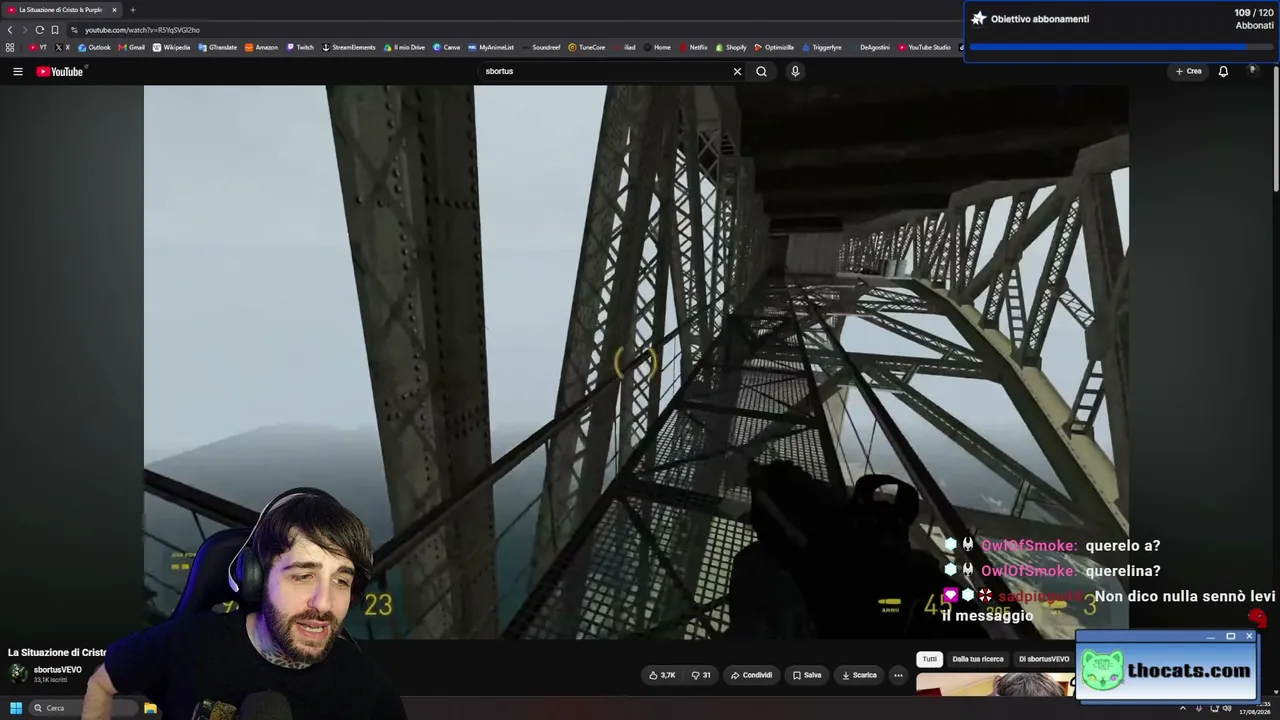Download the video with Scarica

click(x=859, y=675)
